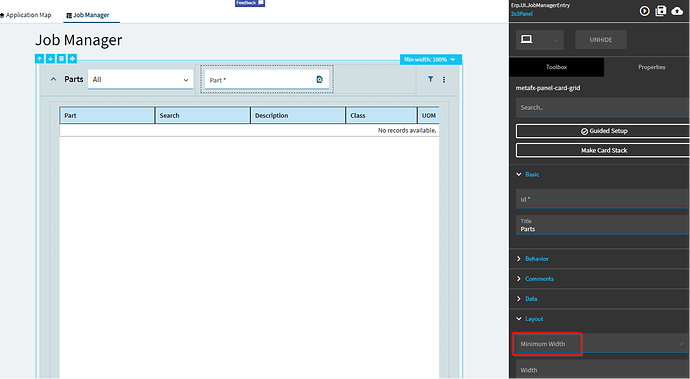Click the filter funnel icon in Parts header

[430, 79]
